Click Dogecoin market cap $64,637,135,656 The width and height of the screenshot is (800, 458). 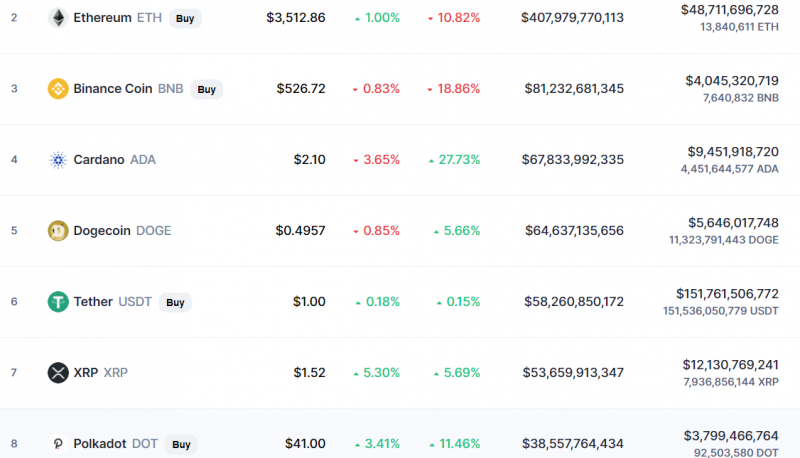(x=574, y=231)
